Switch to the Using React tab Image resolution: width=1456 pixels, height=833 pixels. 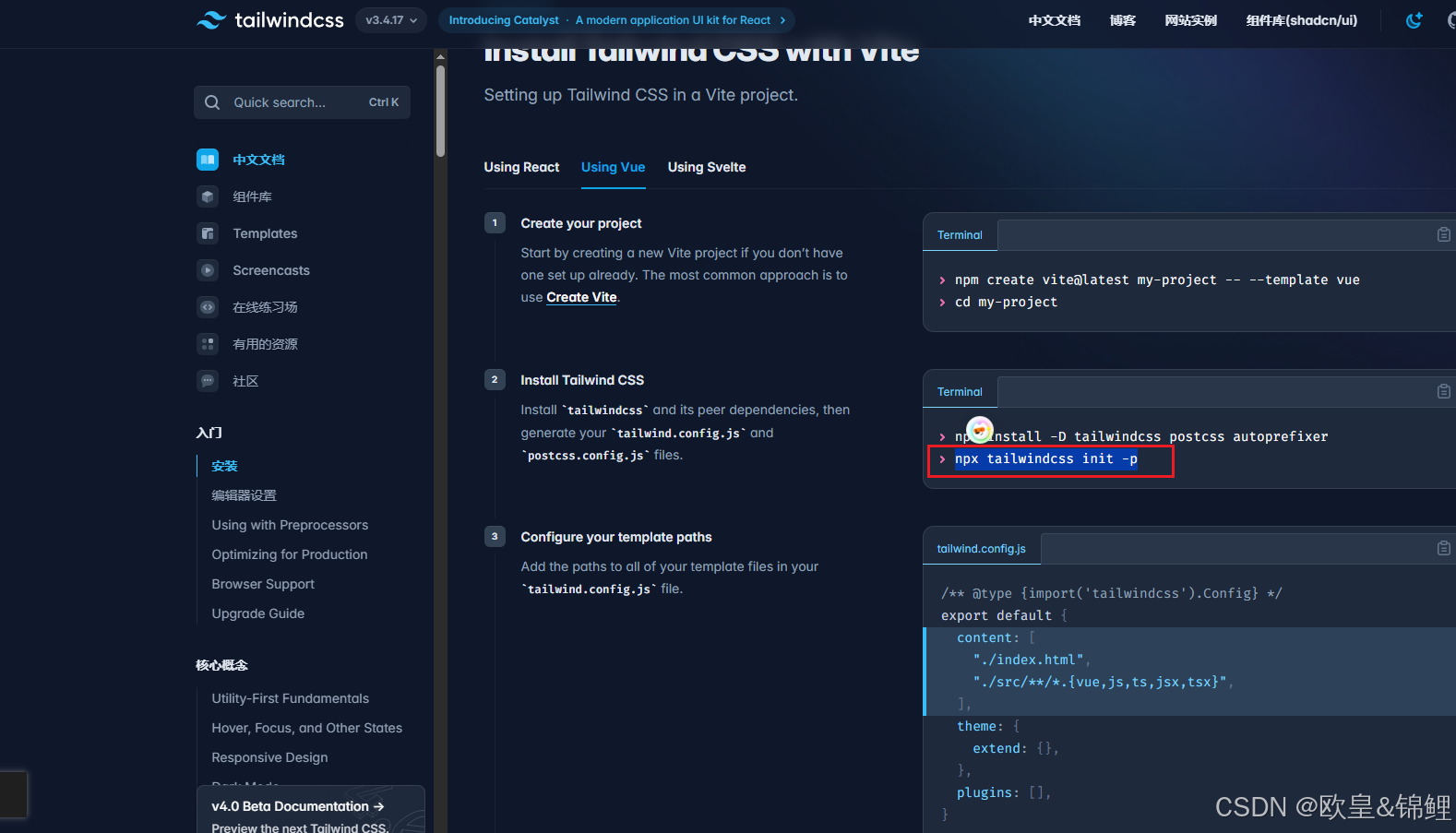(x=521, y=167)
